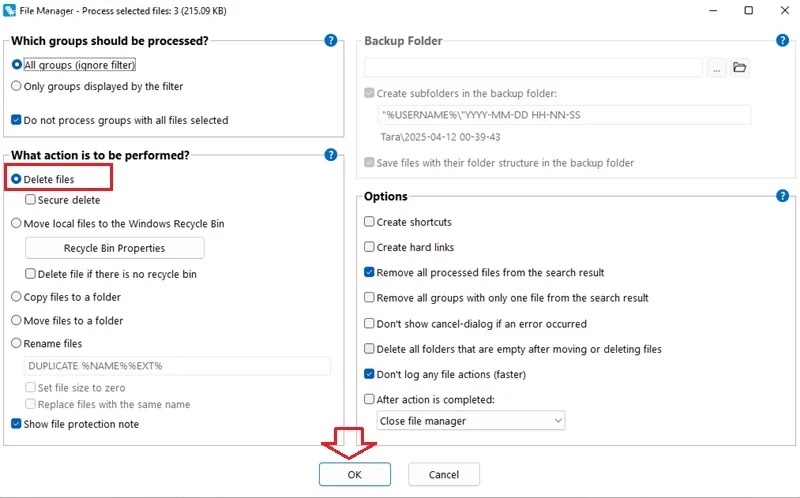Click the backup folder path input field
The height and width of the screenshot is (498, 800).
click(533, 67)
